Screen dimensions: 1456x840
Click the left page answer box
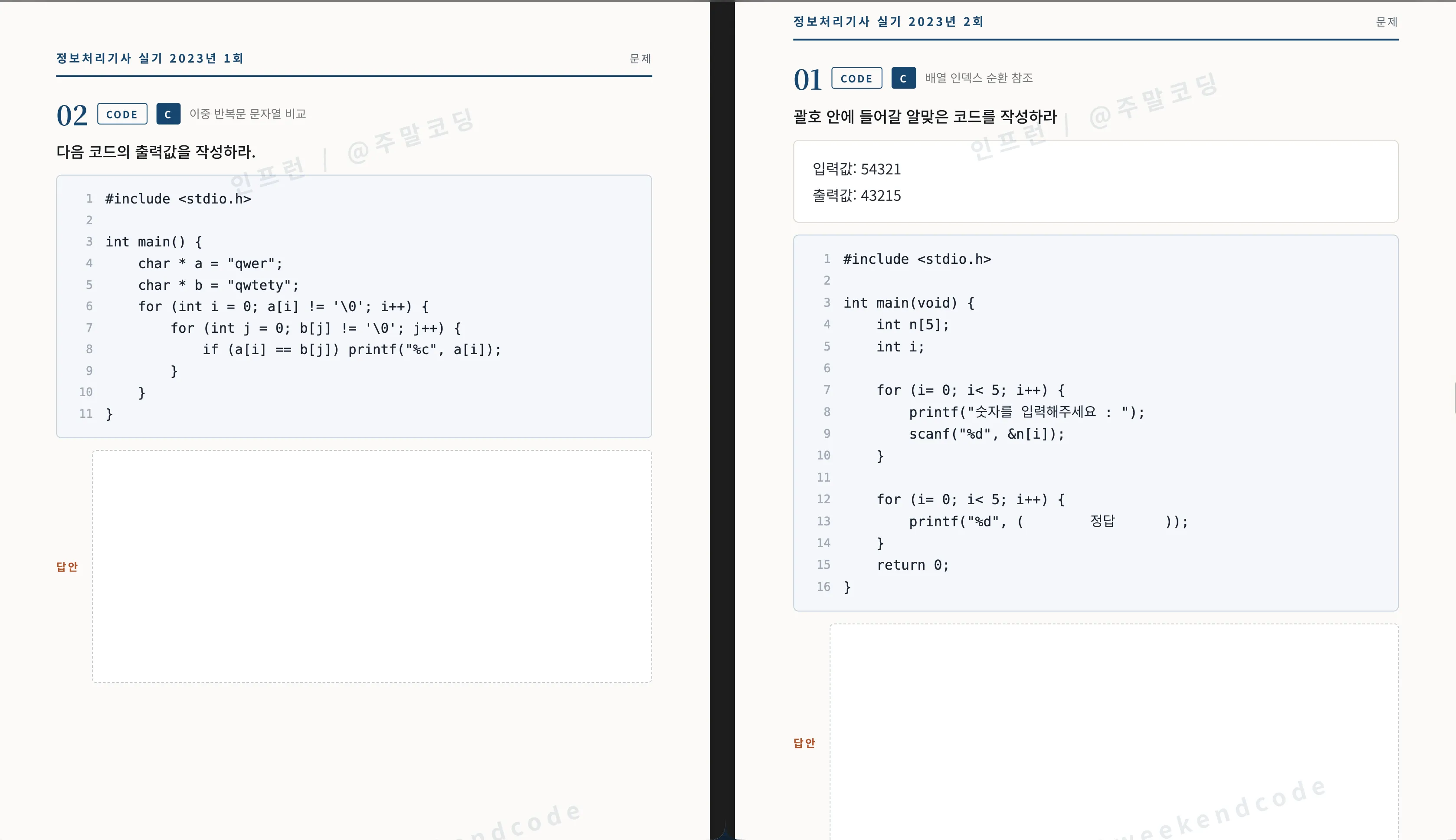(x=372, y=567)
